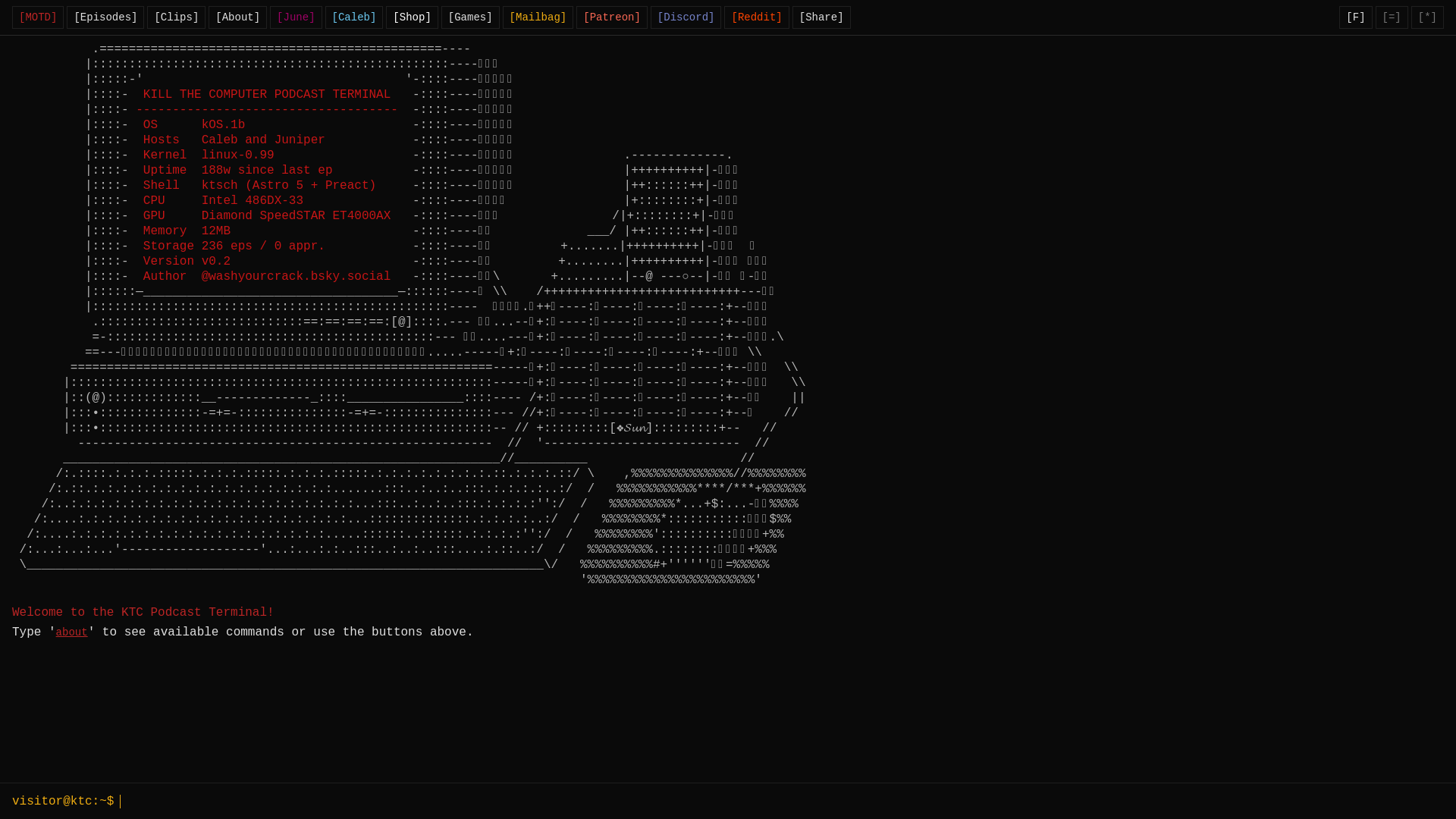Select the [About] button
This screenshot has height=819, width=1456.
pyautogui.click(x=237, y=17)
